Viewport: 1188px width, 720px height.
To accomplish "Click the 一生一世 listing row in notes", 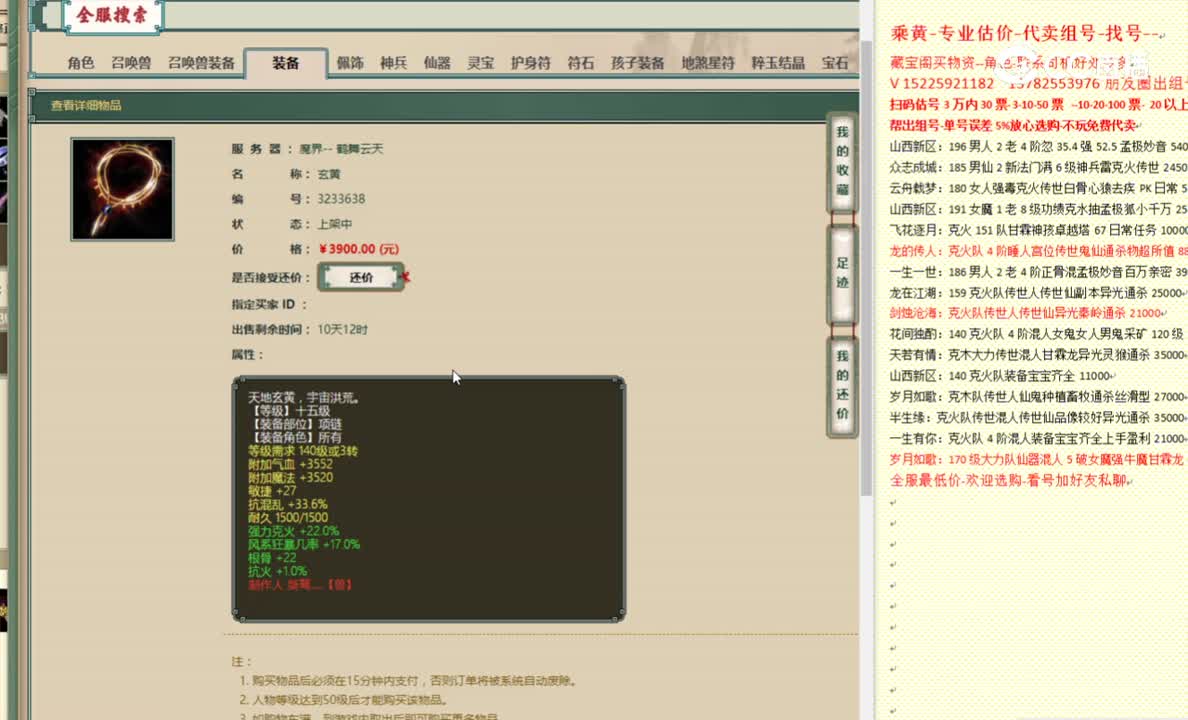I will tap(1039, 271).
